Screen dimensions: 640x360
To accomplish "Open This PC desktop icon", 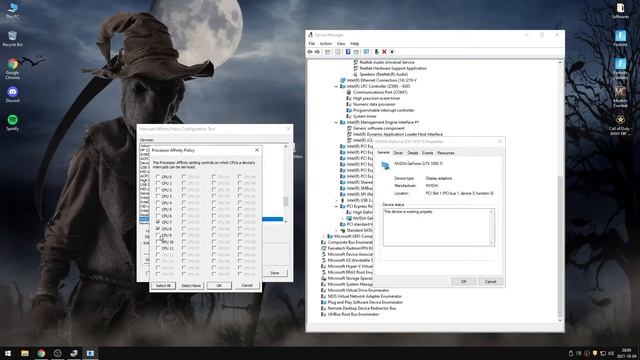I will click(x=13, y=11).
